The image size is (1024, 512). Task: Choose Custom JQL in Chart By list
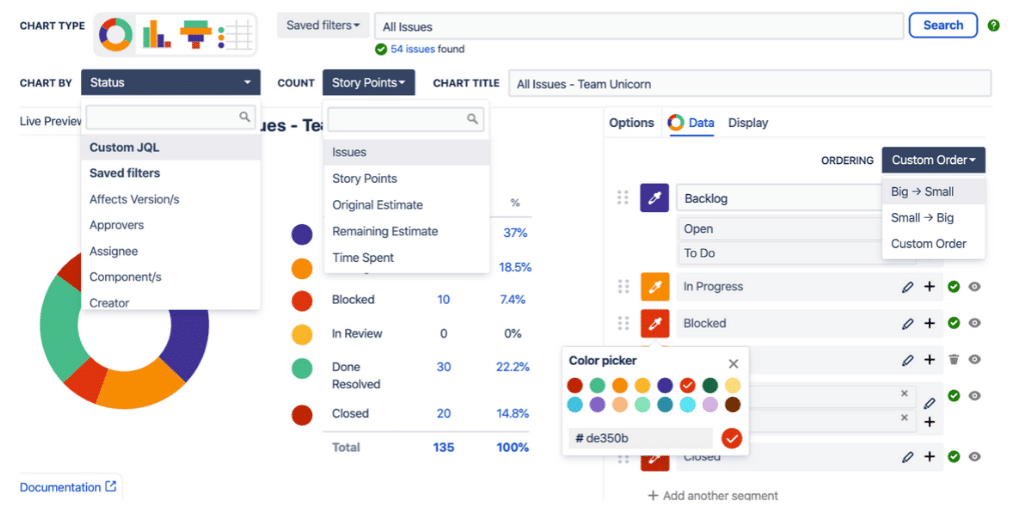[170, 148]
